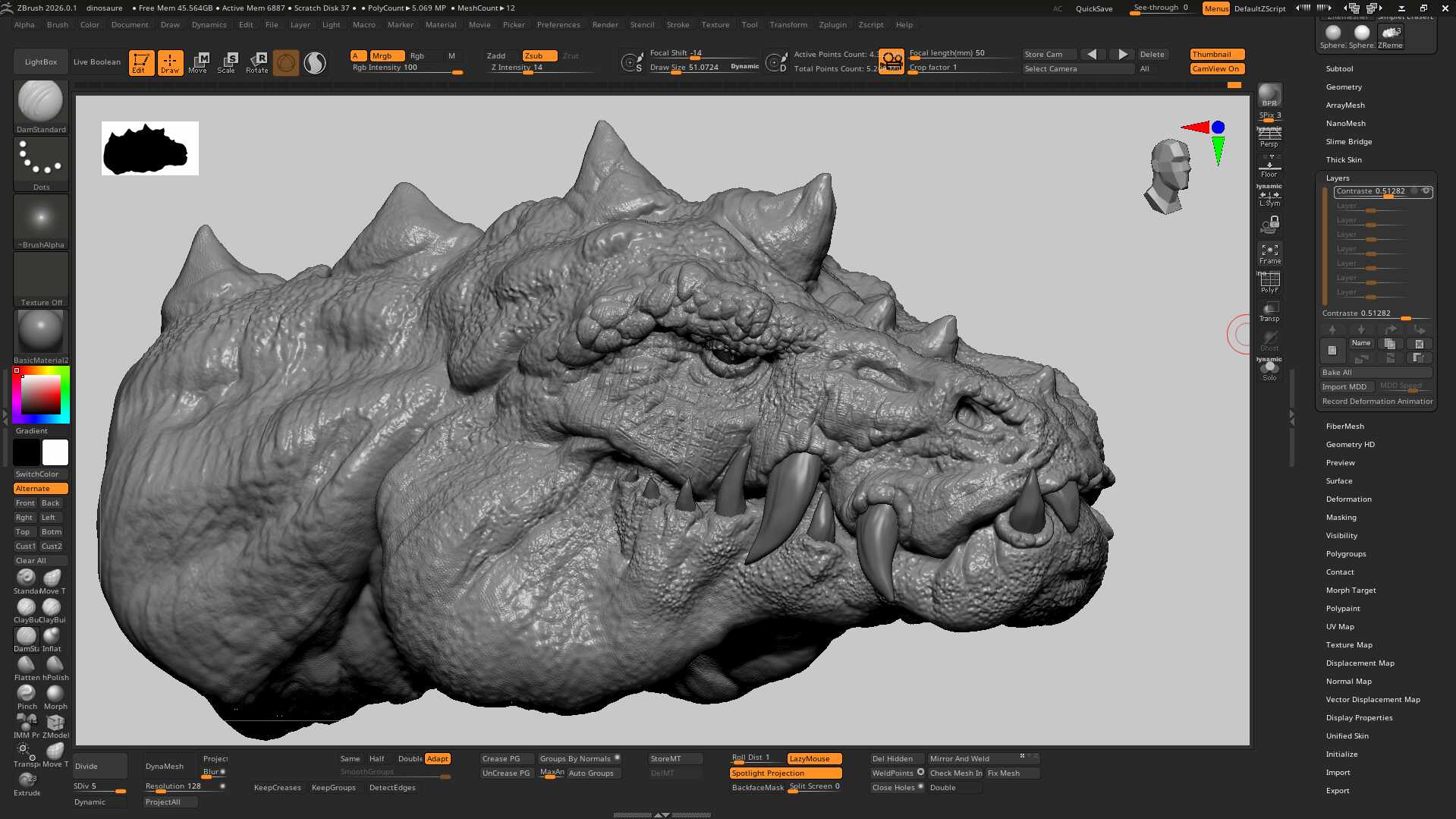Viewport: 1456px width, 819px height.
Task: Select the Scale transform tool
Action: [x=227, y=62]
